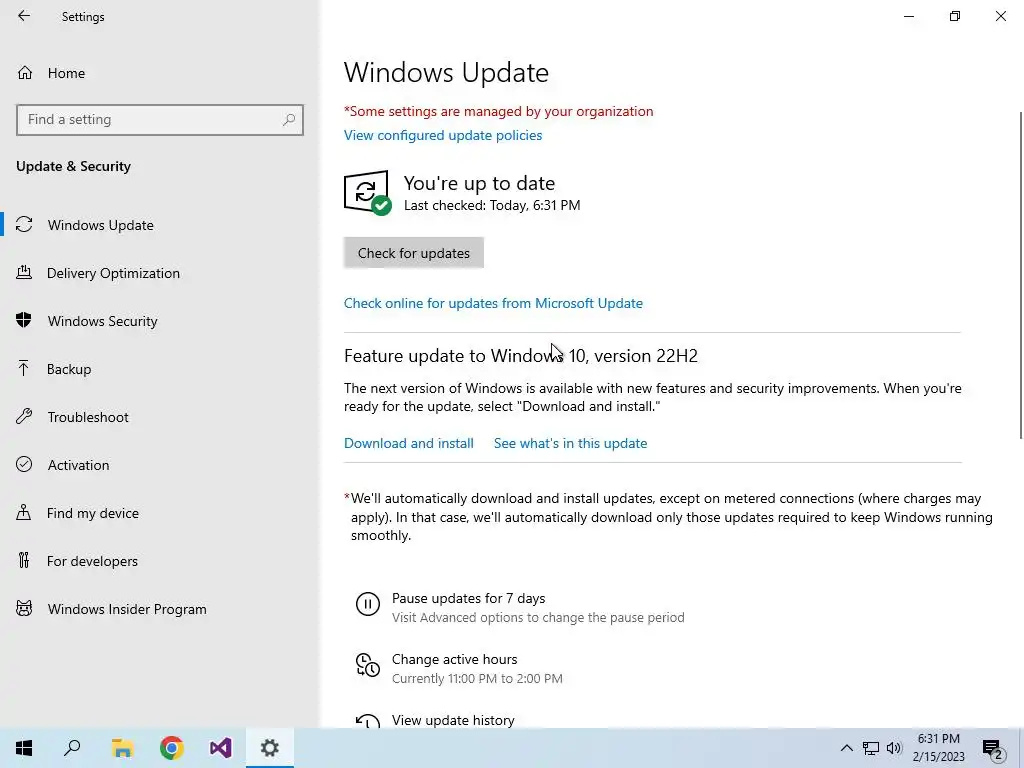
Task: Click 'Currently 11:00 PM to 2:00 PM' text
Action: pyautogui.click(x=477, y=679)
